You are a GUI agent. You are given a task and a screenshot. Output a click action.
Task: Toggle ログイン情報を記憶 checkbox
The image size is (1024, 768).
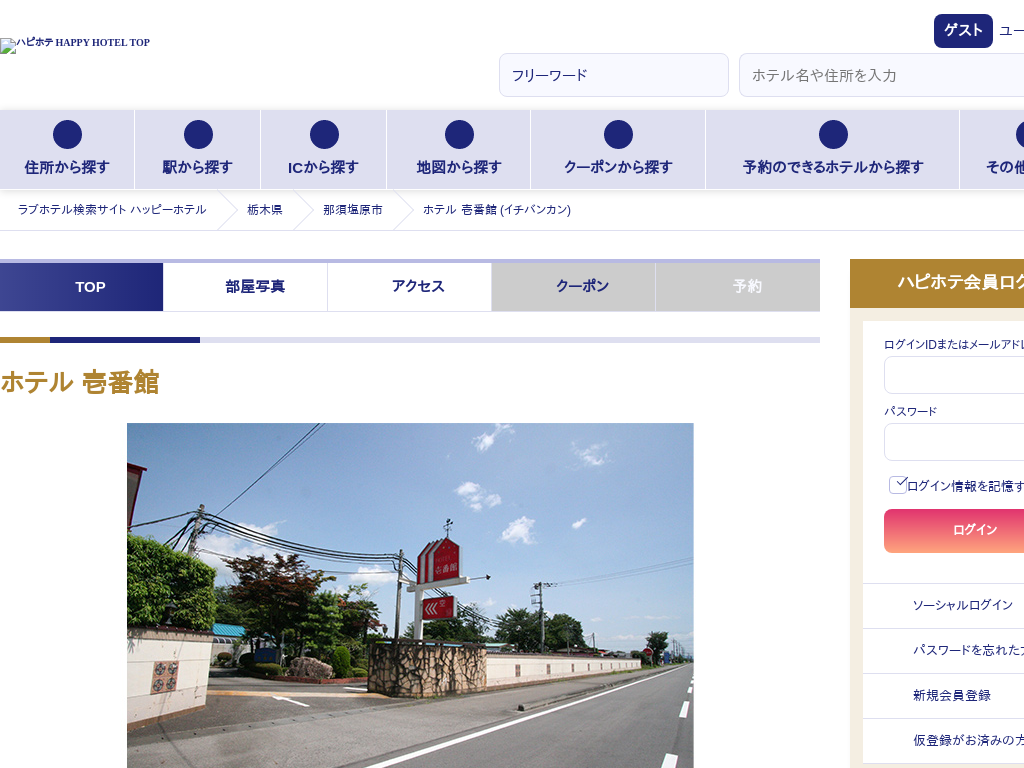(898, 485)
